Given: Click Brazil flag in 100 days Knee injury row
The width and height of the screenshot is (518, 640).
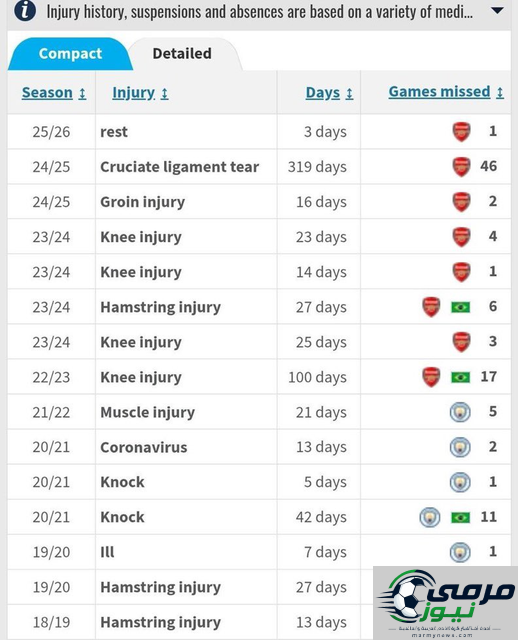Looking at the screenshot, I should tap(460, 377).
